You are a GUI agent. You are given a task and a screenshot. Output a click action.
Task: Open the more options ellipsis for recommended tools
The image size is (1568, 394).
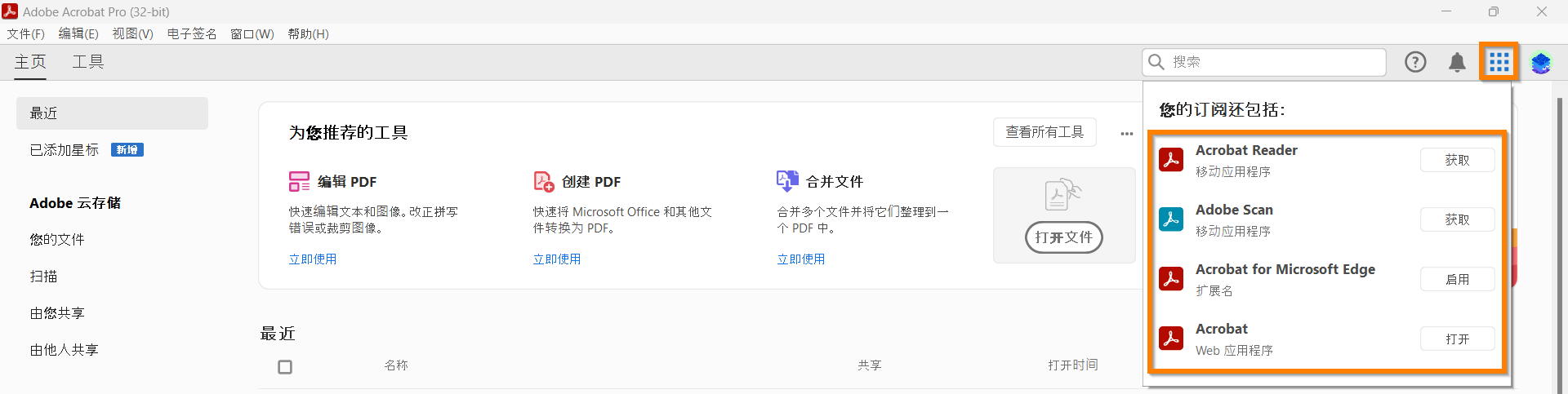tap(1127, 133)
